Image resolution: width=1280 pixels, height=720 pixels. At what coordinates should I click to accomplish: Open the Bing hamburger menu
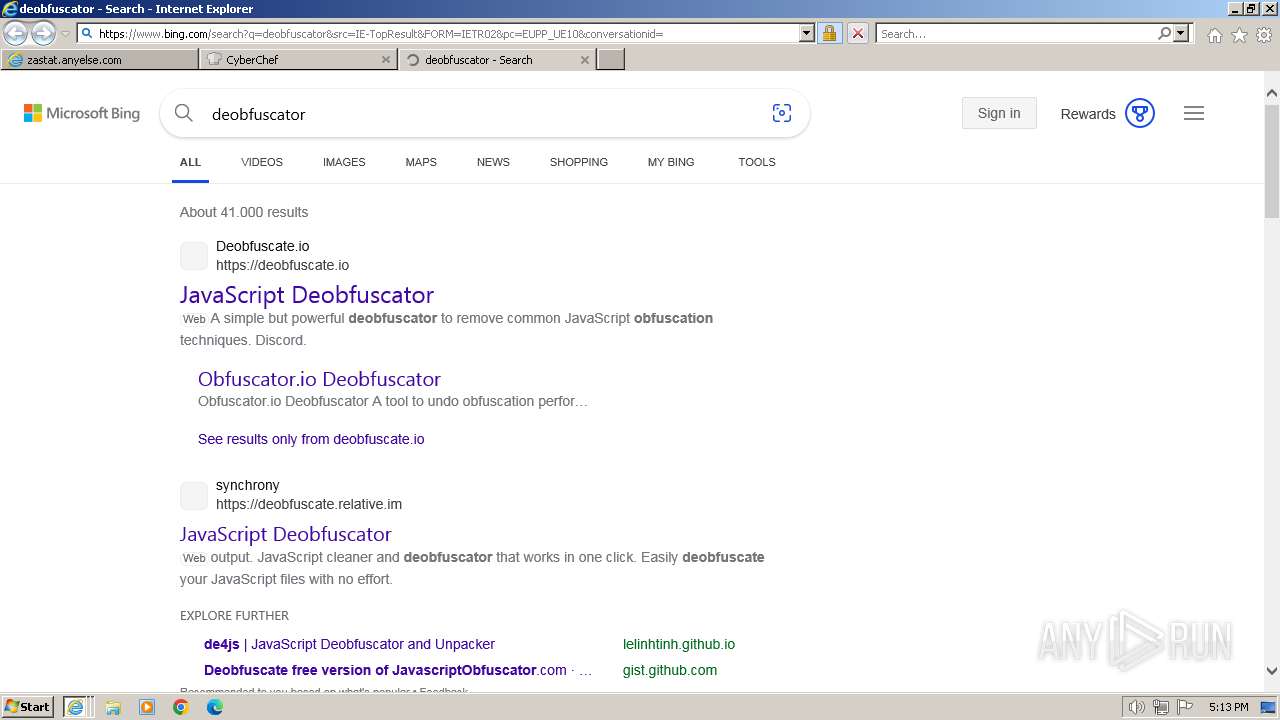(x=1194, y=113)
